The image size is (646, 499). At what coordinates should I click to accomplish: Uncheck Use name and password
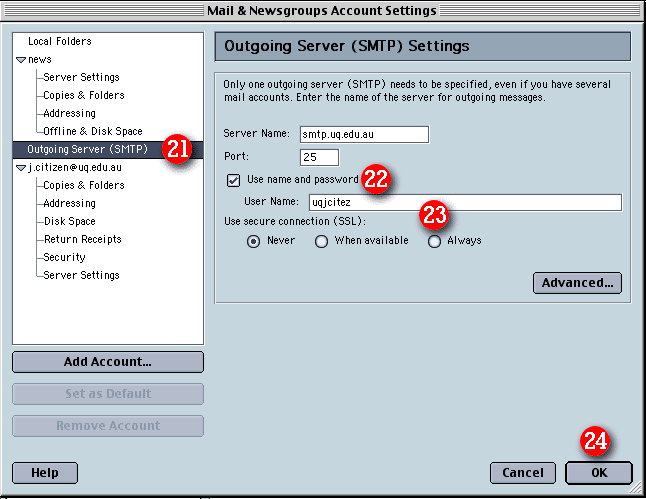click(x=234, y=180)
